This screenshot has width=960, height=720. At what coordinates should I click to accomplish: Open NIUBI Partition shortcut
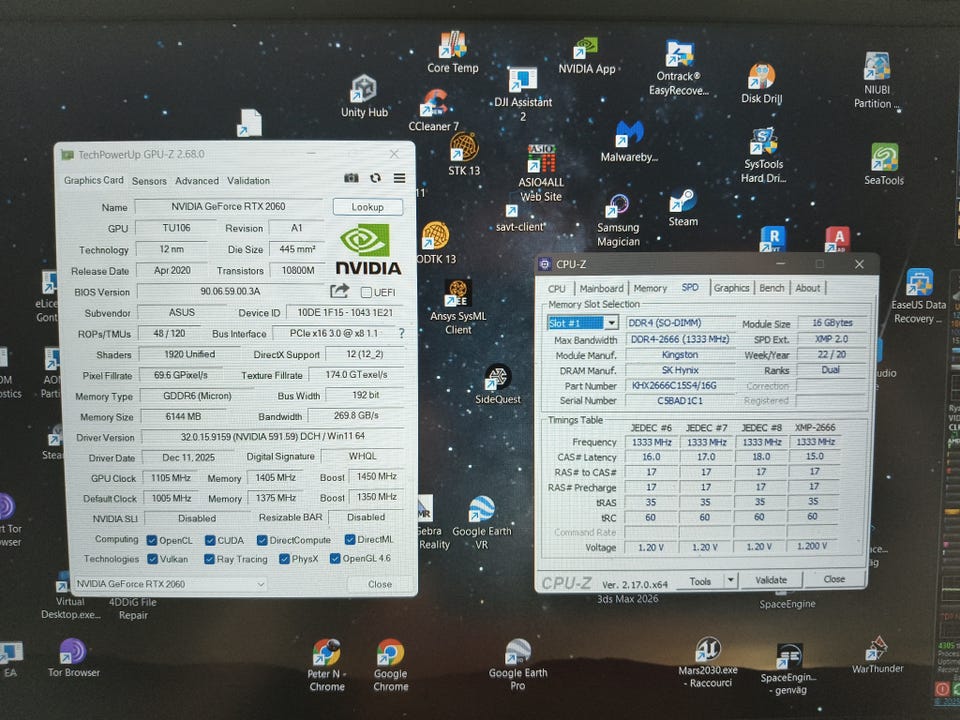click(877, 81)
